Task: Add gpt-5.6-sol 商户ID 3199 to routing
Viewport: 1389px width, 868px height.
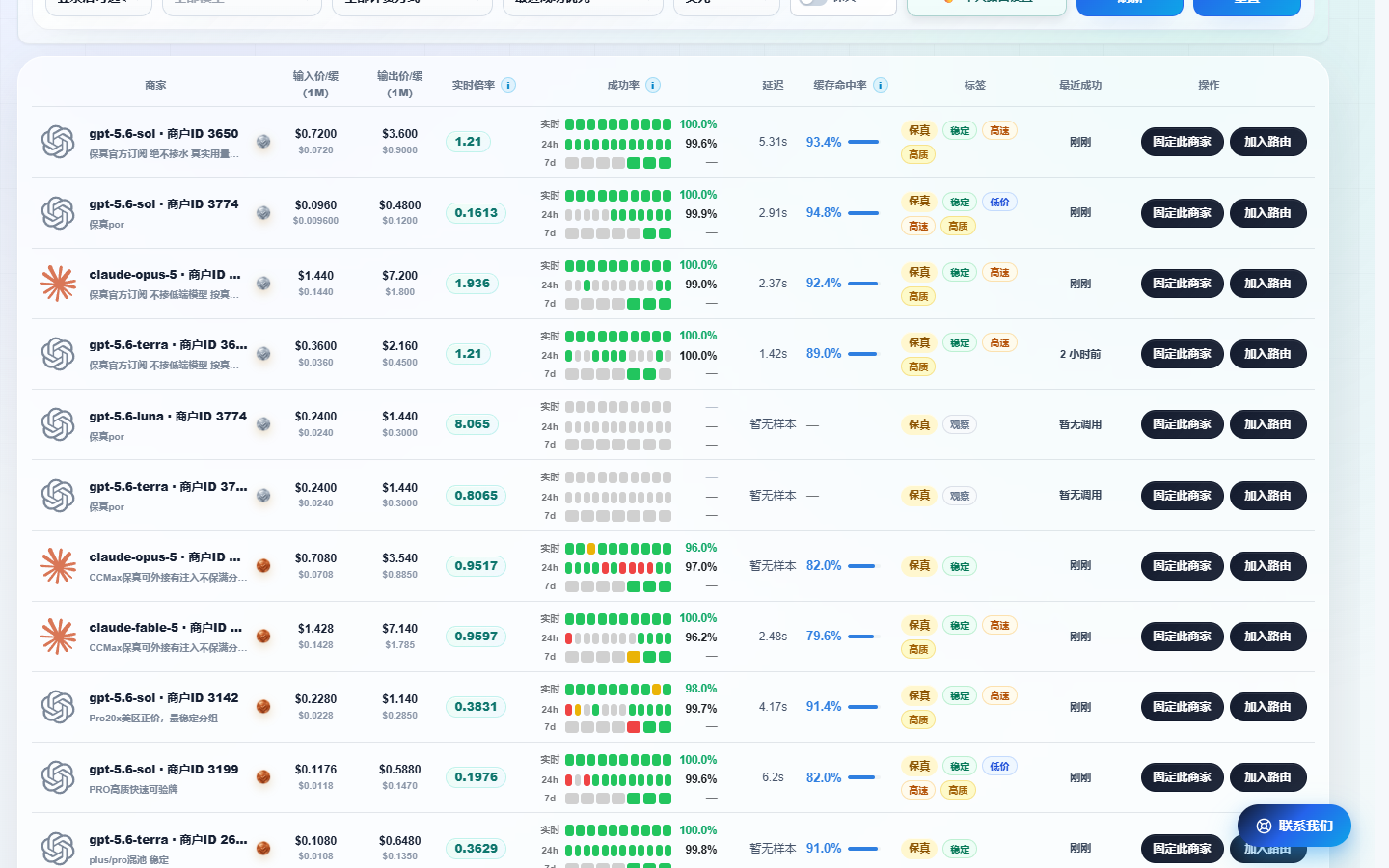Action: click(x=1267, y=777)
